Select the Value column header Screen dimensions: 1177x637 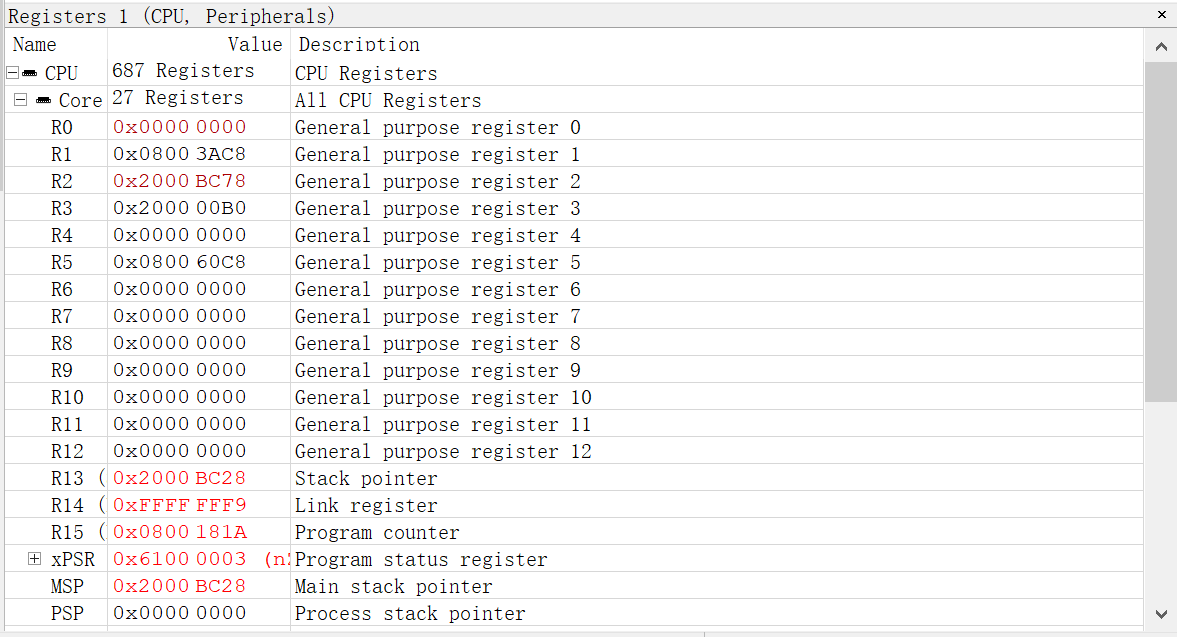(254, 45)
